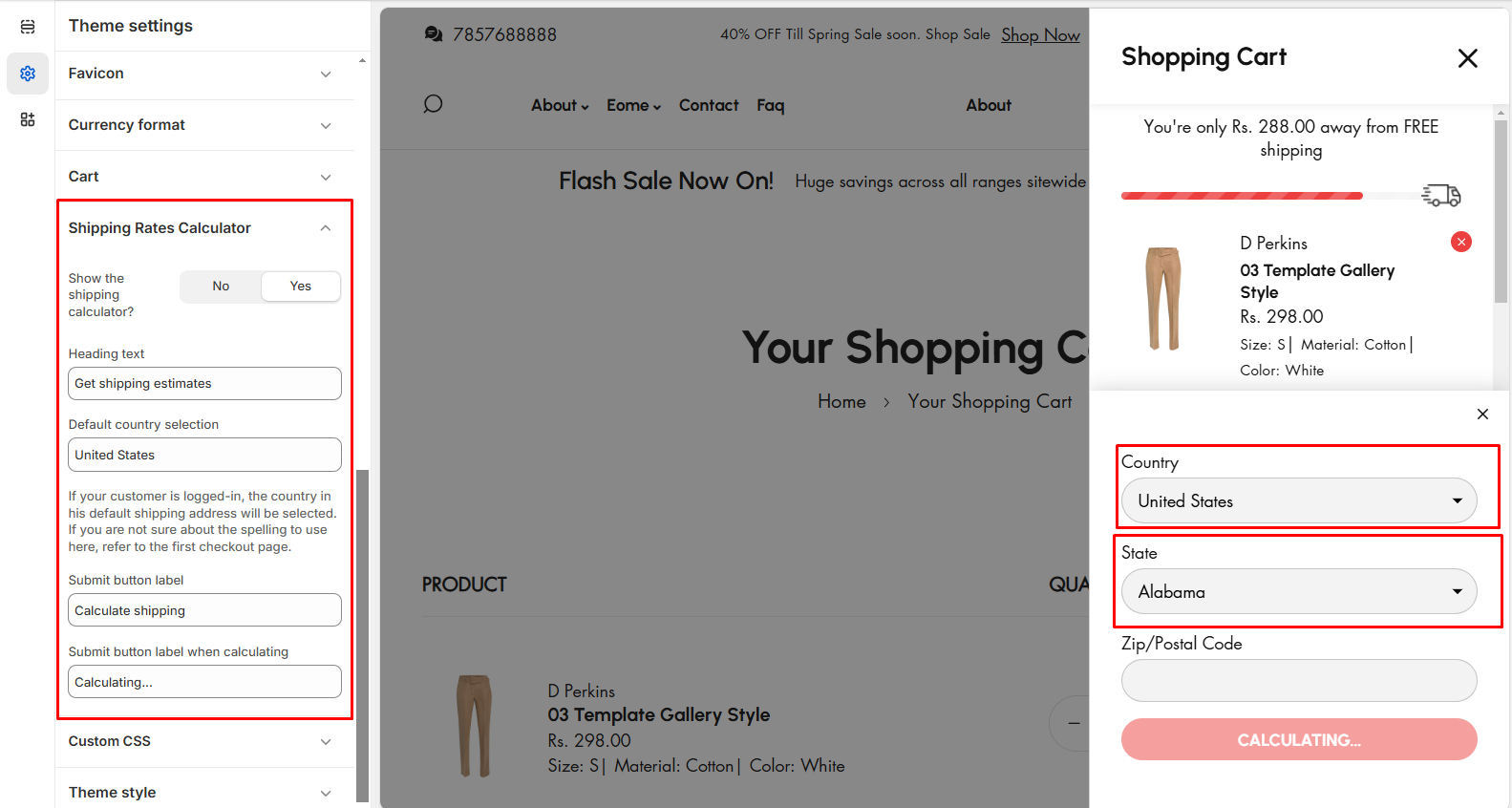
Task: Click second About nav item on right
Action: click(989, 105)
